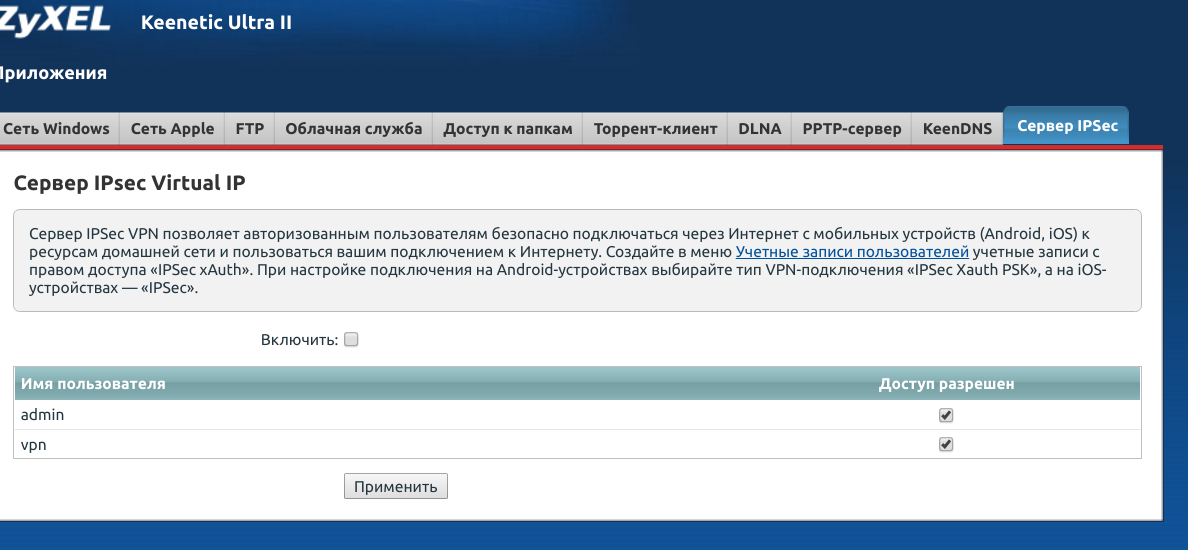The height and width of the screenshot is (550, 1188).
Task: Click the Имя пользователя column header
Action: coord(93,384)
